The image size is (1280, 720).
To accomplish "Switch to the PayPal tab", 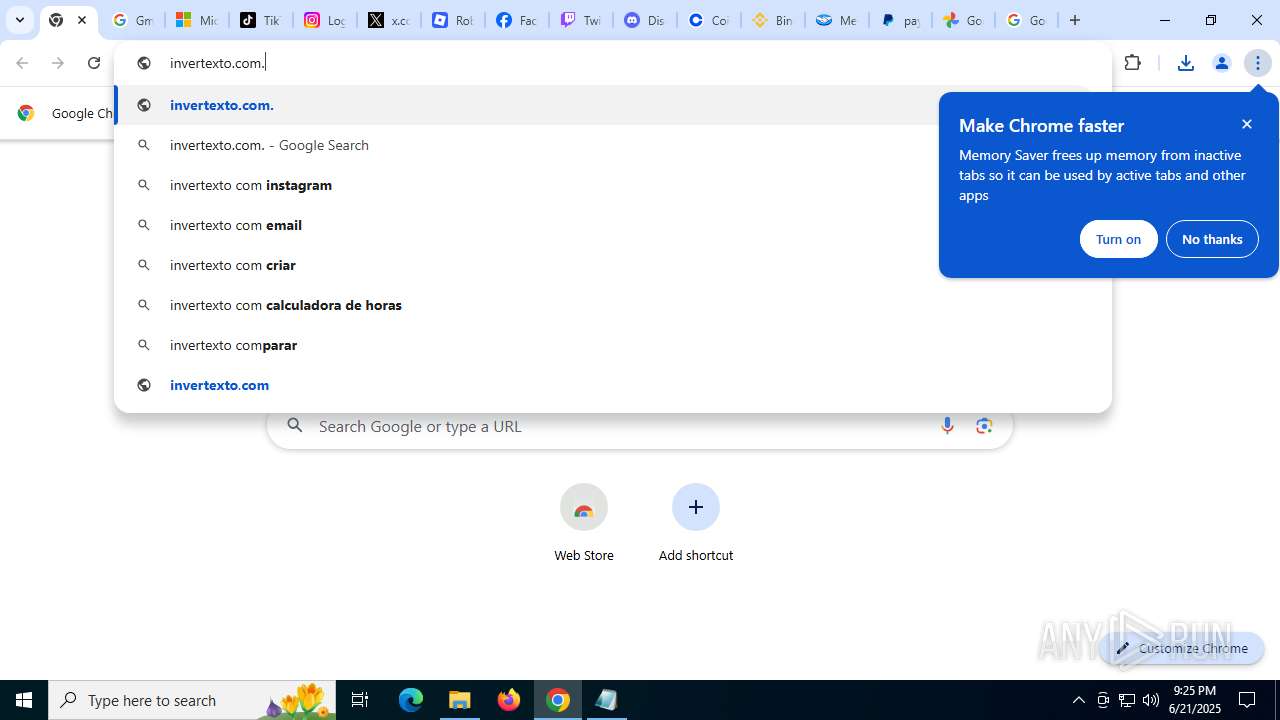I will [x=900, y=20].
